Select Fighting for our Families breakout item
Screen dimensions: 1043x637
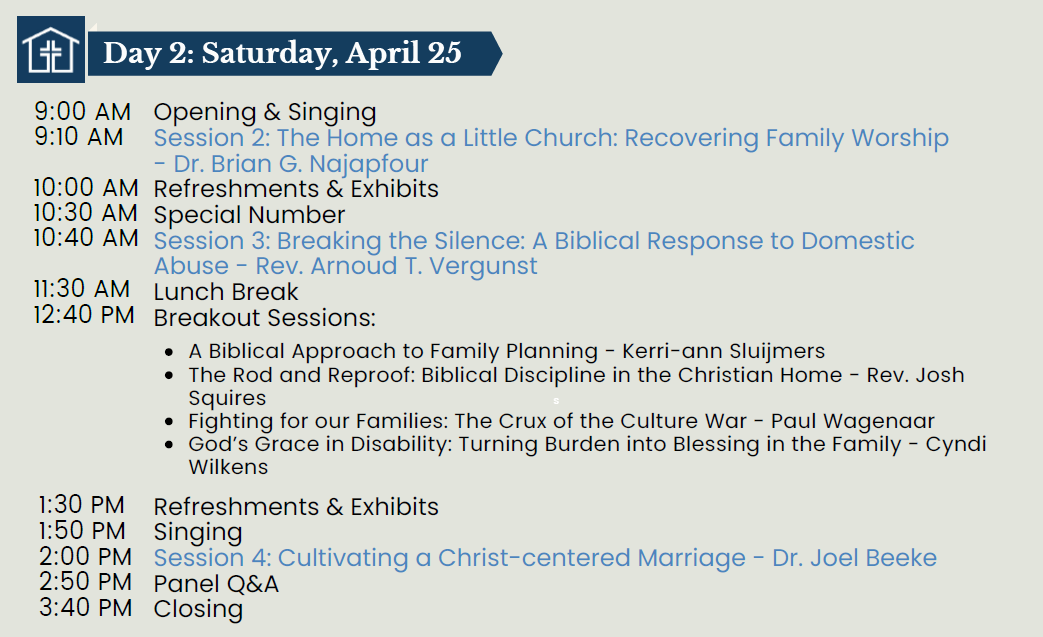tap(561, 422)
